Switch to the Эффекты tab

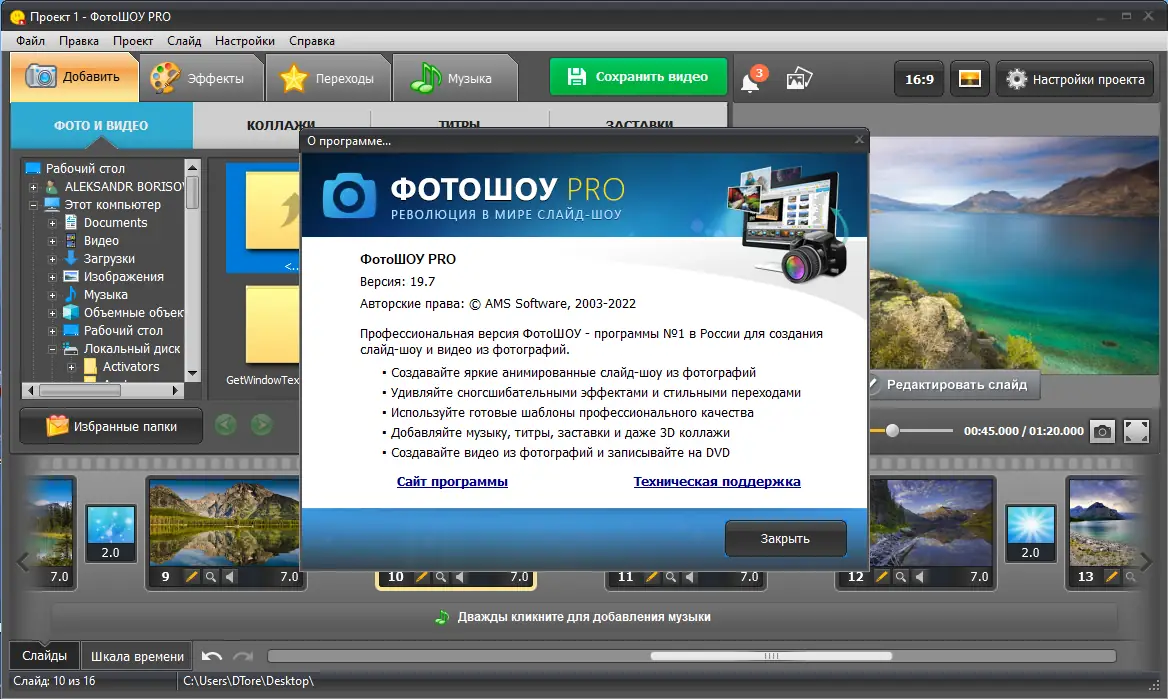point(201,78)
